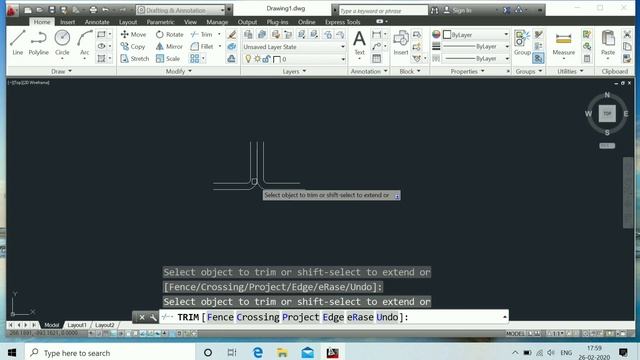Select the Line drawing tool

coord(18,42)
